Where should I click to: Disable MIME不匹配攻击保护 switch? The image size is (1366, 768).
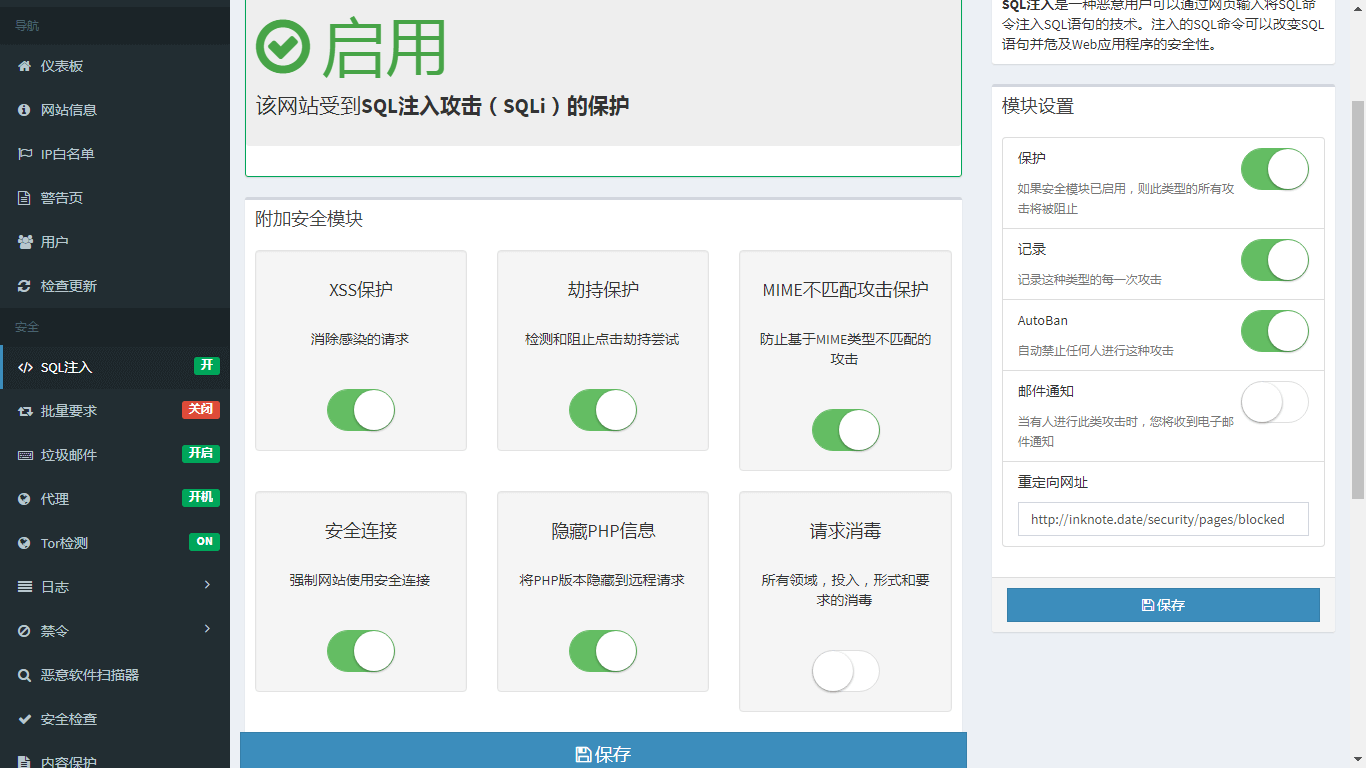coord(846,430)
